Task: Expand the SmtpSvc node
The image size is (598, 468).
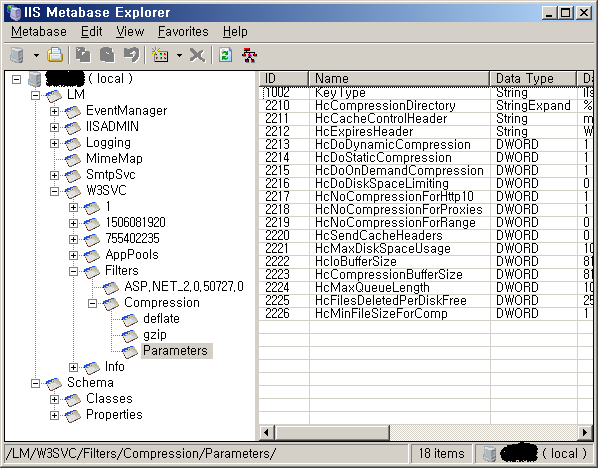Action: [x=55, y=175]
